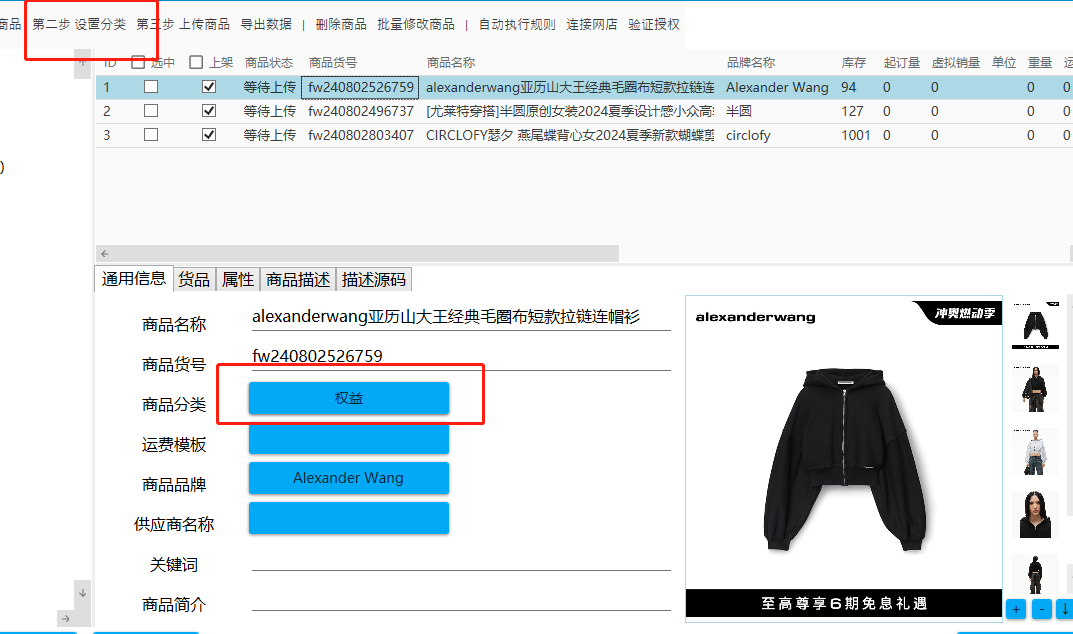
Task: Switch to the 商品描述 tab
Action: (x=298, y=280)
